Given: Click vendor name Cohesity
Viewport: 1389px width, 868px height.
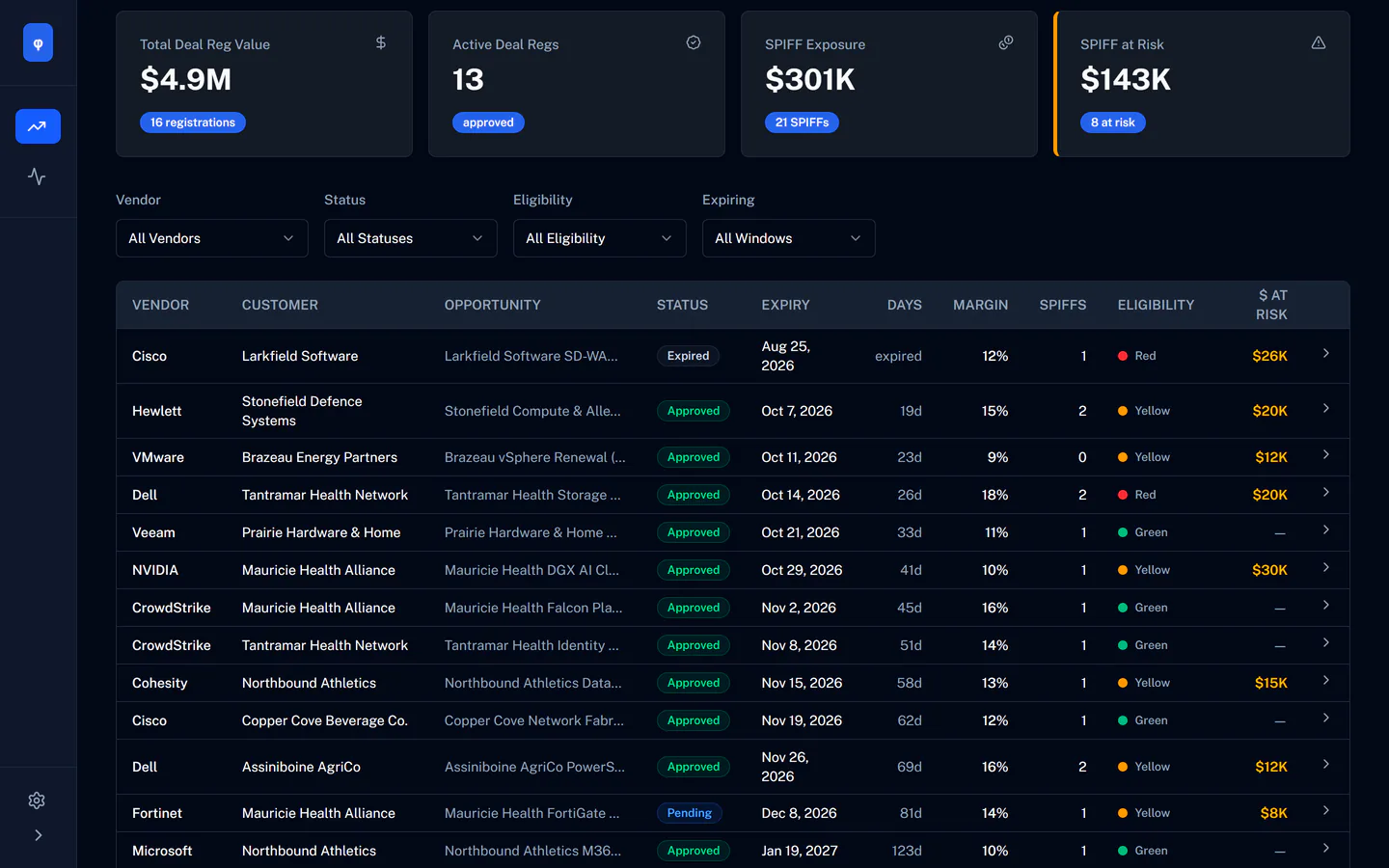Looking at the screenshot, I should click(x=160, y=683).
